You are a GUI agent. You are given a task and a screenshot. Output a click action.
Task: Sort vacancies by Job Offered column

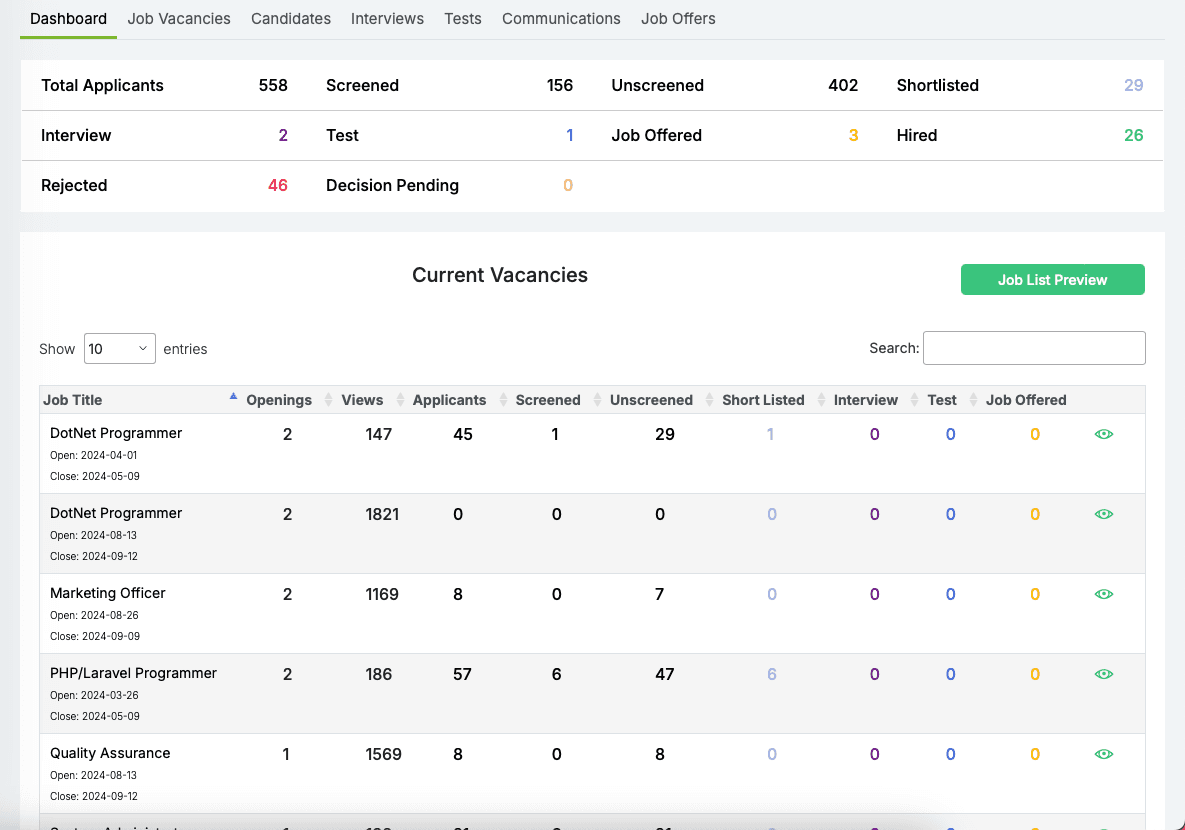1026,400
